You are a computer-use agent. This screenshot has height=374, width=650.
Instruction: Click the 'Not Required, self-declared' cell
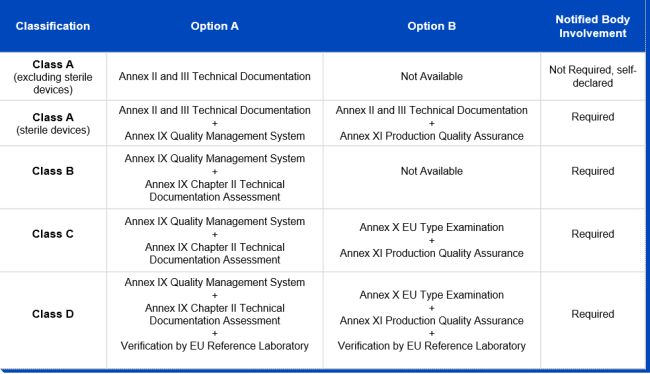(x=592, y=76)
